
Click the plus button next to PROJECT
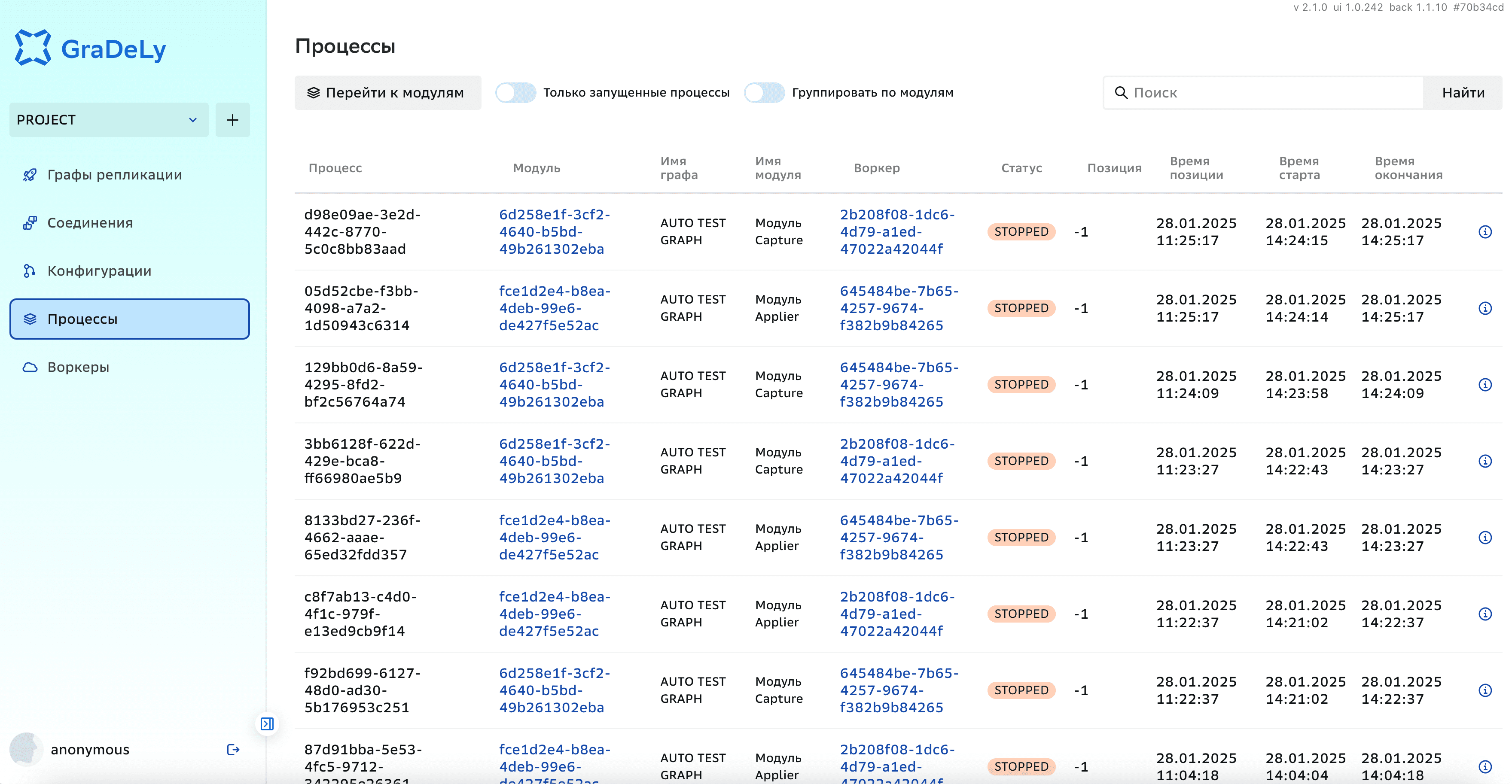point(232,120)
